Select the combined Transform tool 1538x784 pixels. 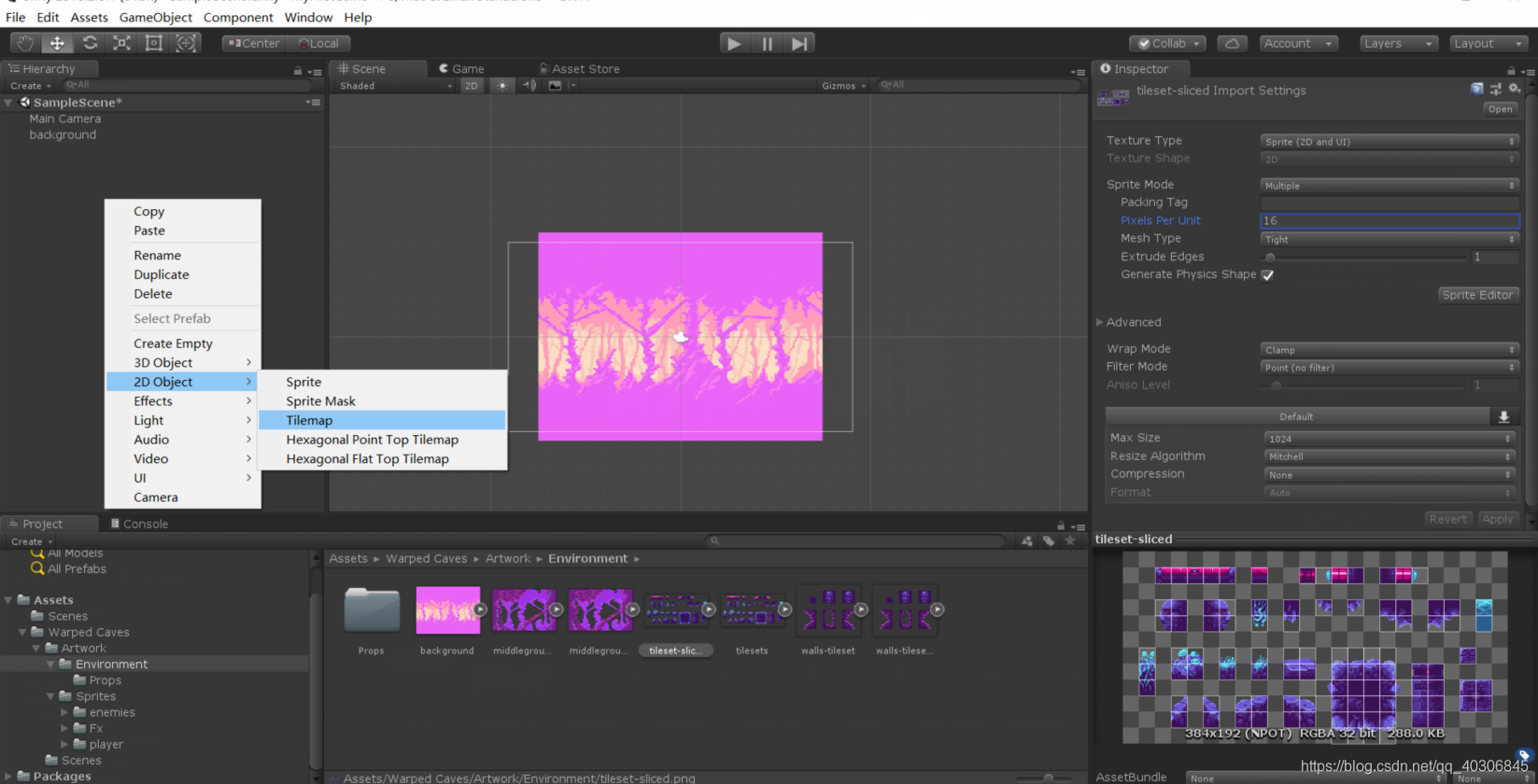pos(187,43)
